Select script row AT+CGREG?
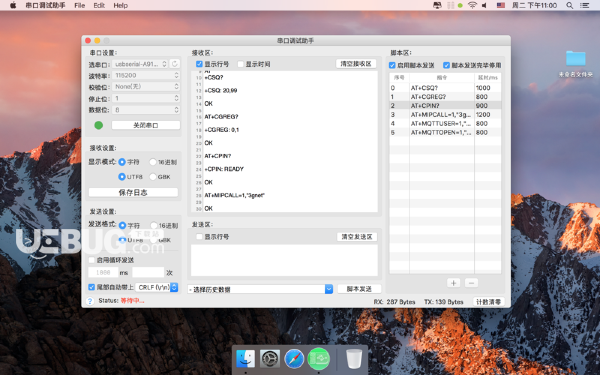Screen dimensions: 600x375 (x=445, y=96)
